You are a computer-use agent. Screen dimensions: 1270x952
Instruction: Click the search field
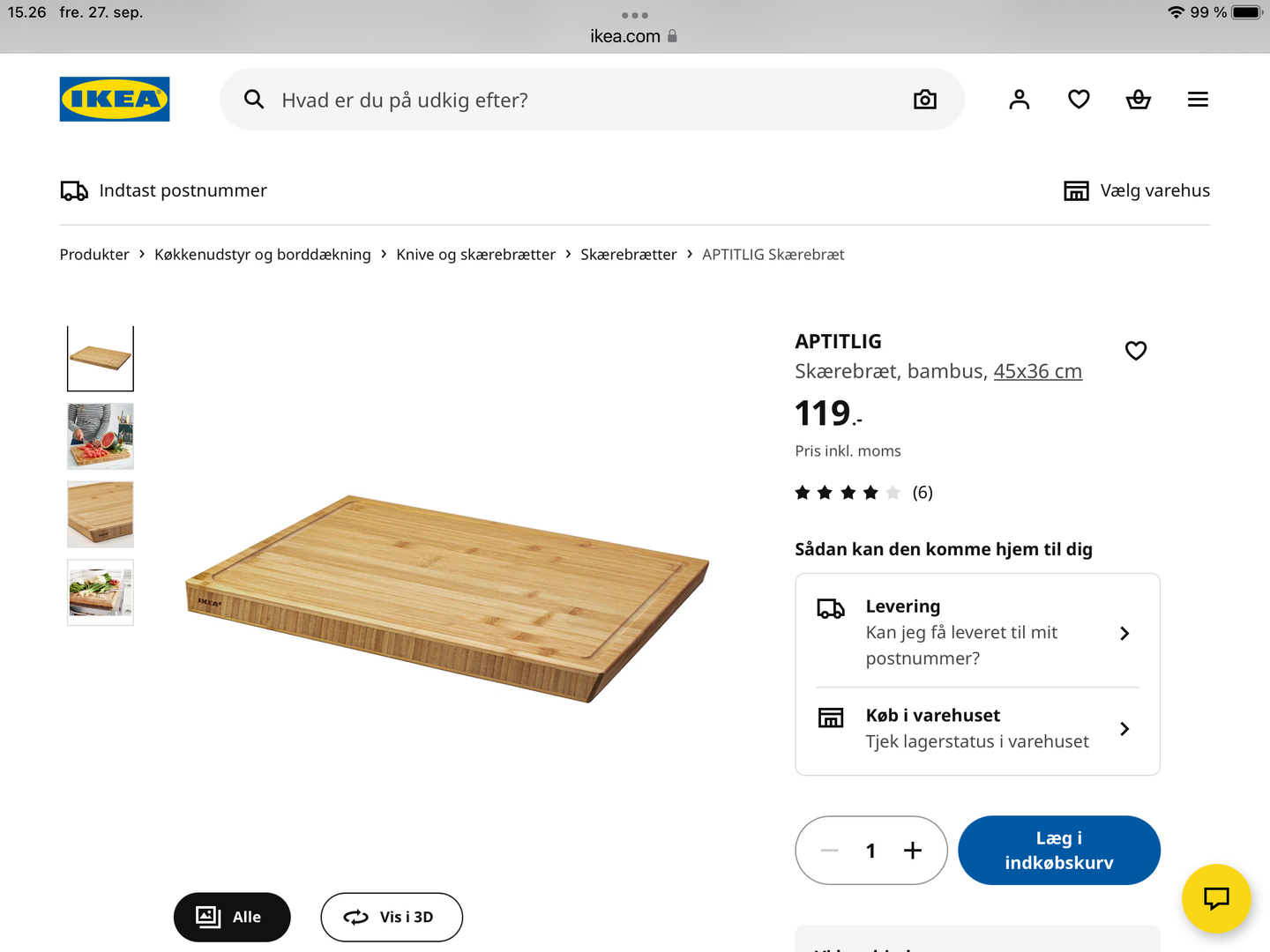[582, 100]
